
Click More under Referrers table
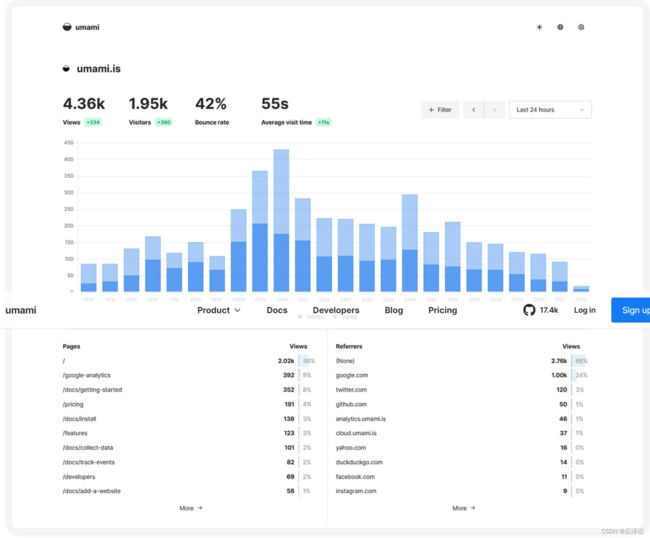464,508
